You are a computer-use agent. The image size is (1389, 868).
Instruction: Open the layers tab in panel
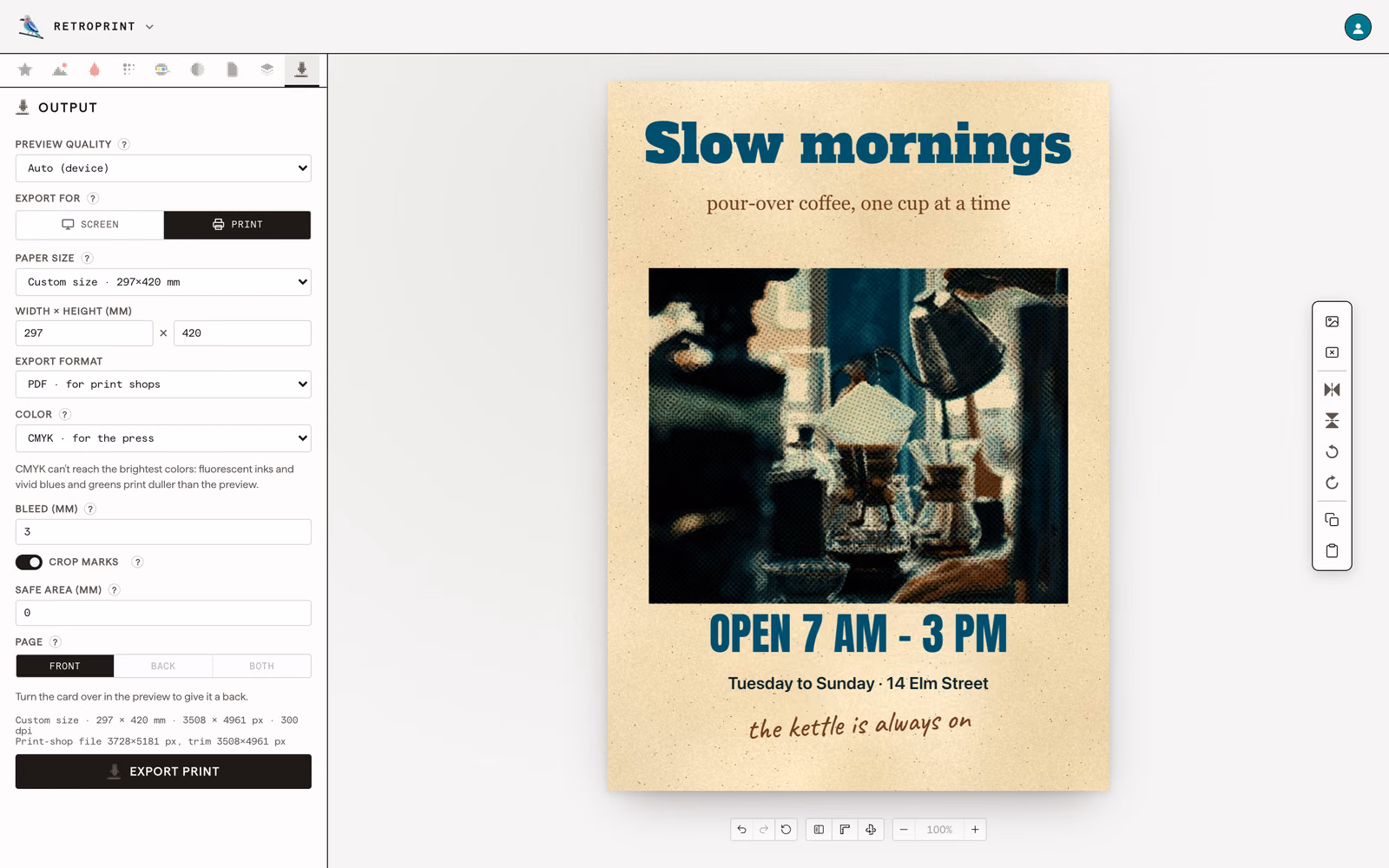pyautogui.click(x=267, y=69)
